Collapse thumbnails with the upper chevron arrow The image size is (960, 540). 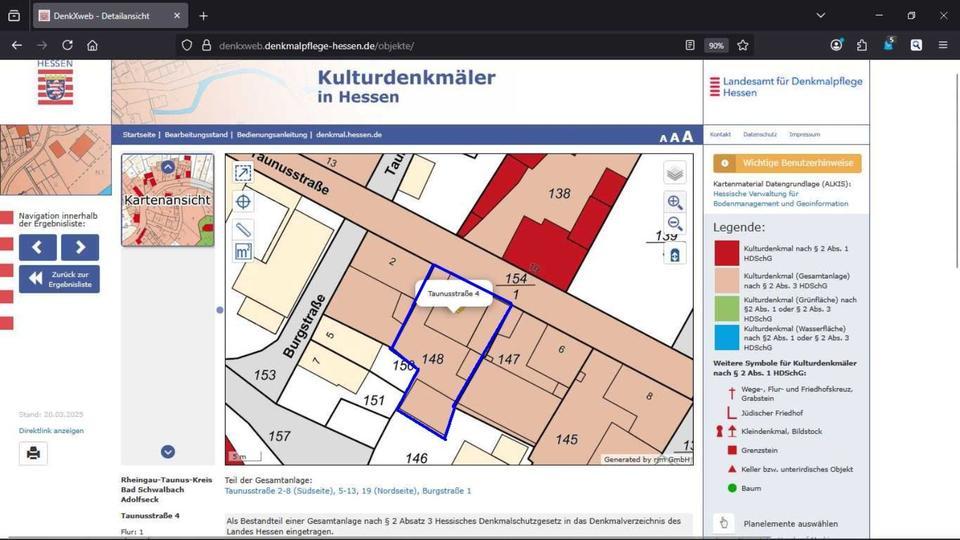coord(168,167)
